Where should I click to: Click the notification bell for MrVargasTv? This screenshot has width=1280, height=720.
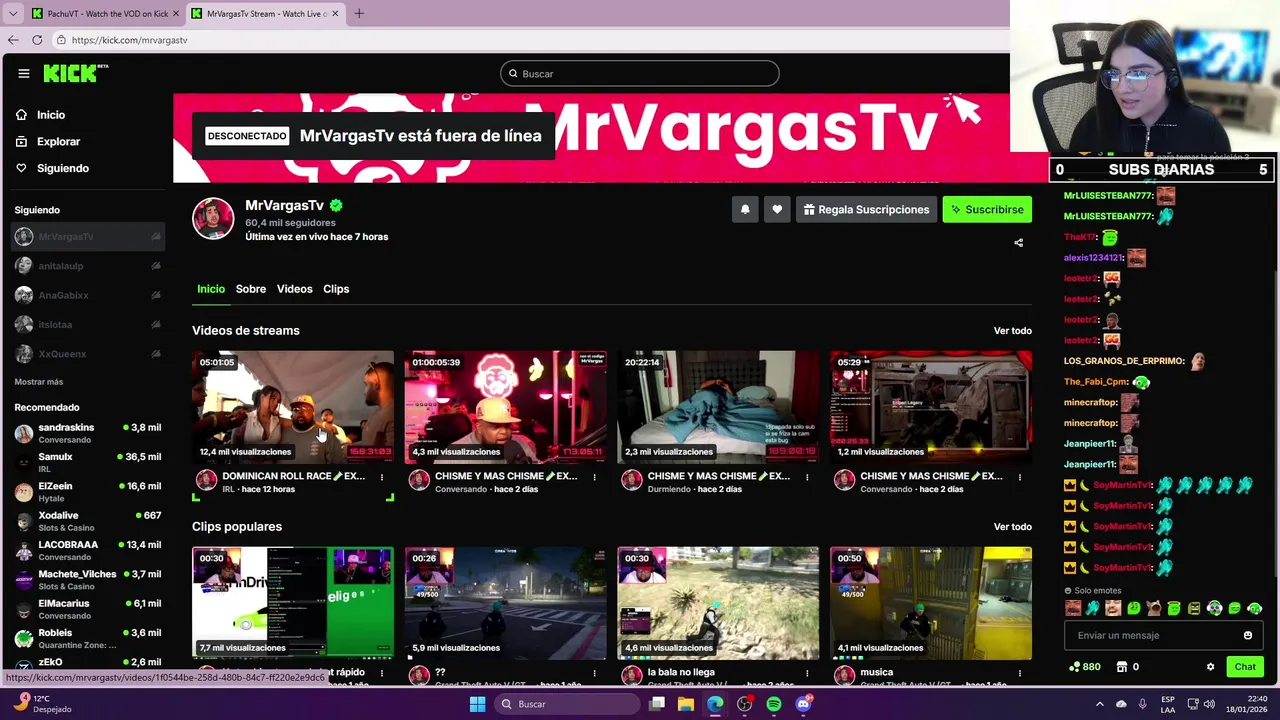point(745,209)
